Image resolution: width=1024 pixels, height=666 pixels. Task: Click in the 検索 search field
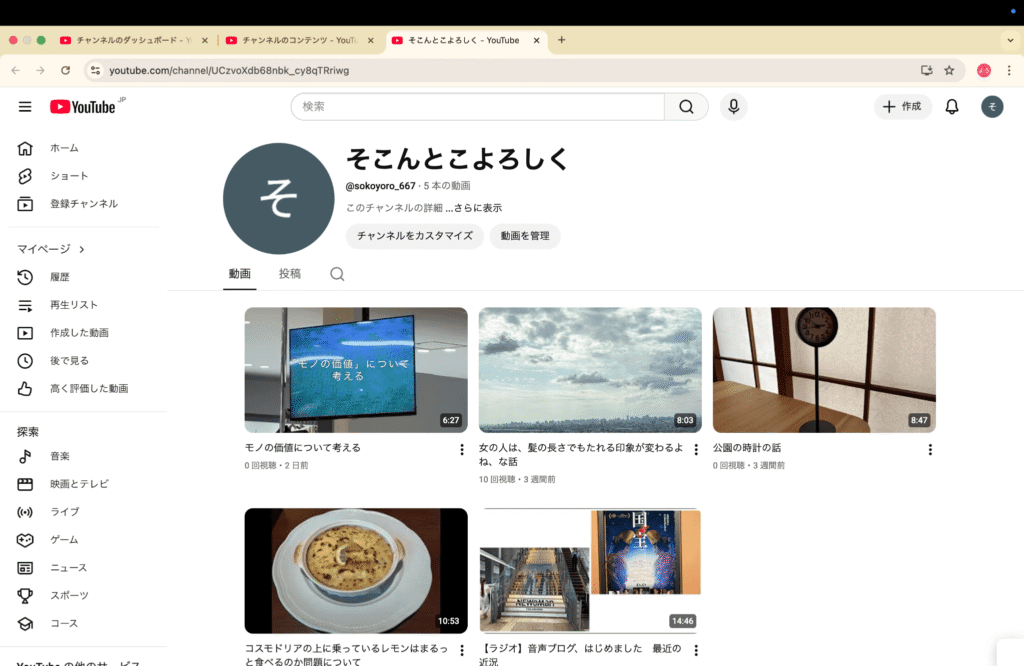[478, 107]
